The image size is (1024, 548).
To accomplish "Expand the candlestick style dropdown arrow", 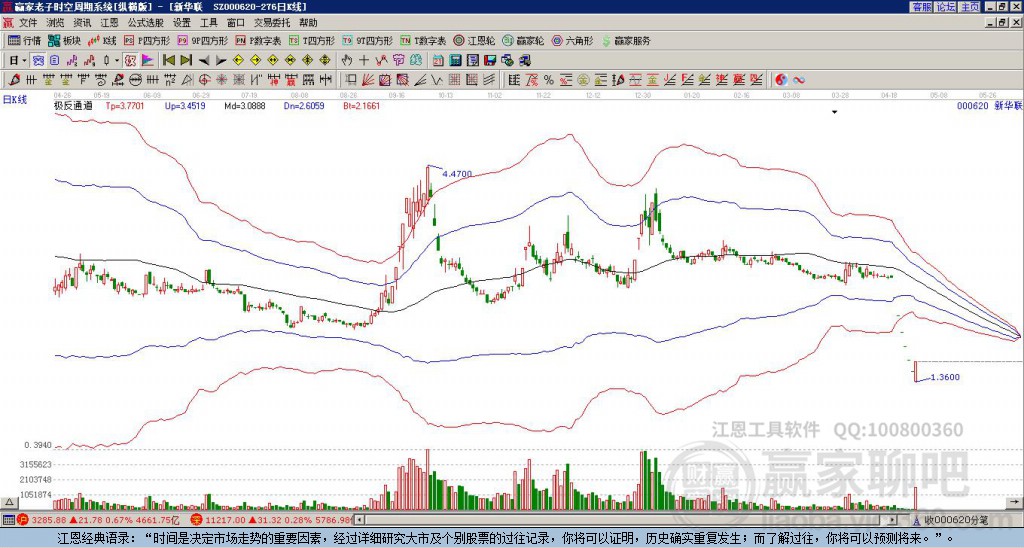I will coord(117,61).
